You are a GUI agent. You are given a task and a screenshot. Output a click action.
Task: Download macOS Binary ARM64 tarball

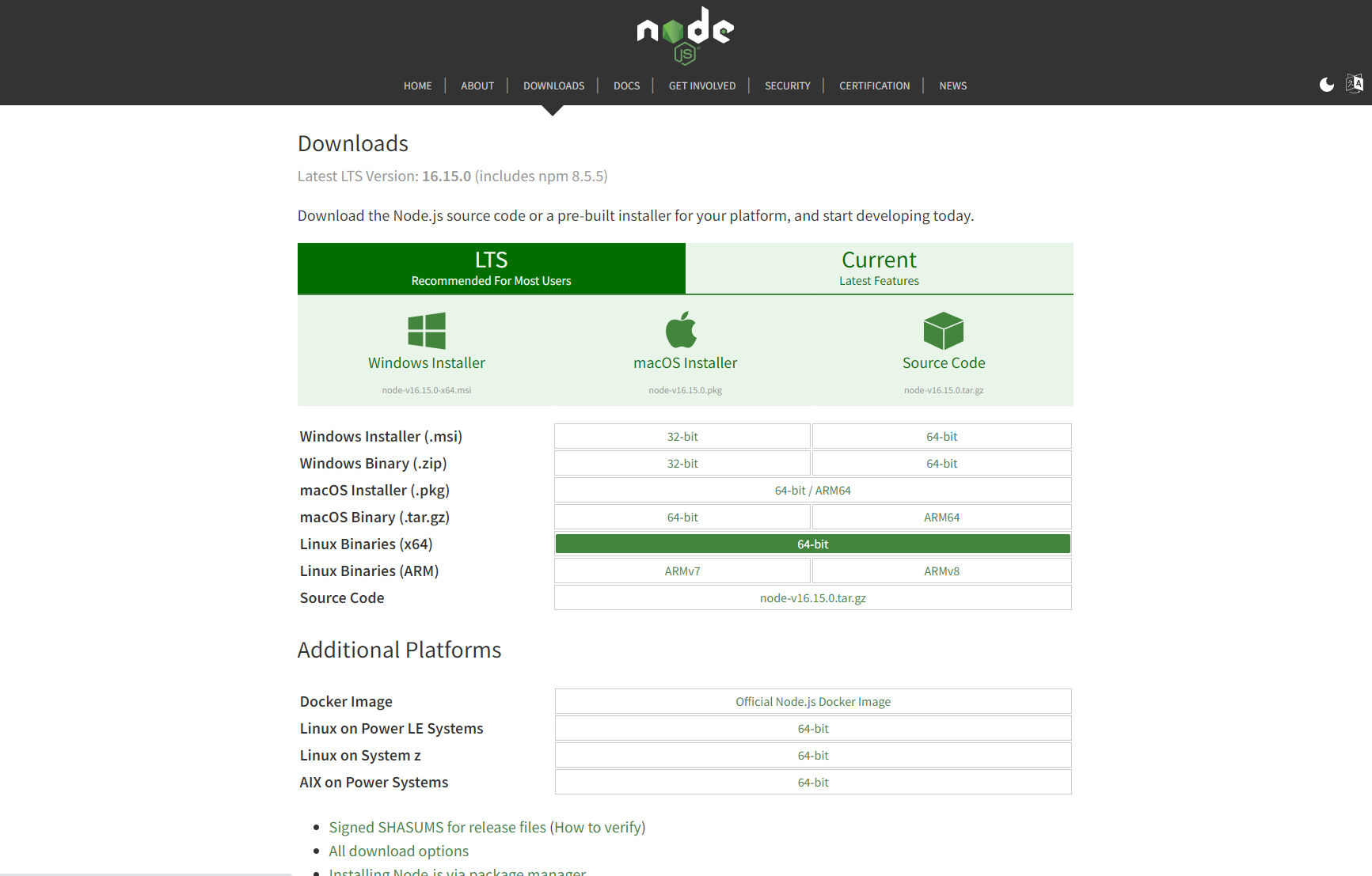[941, 518]
